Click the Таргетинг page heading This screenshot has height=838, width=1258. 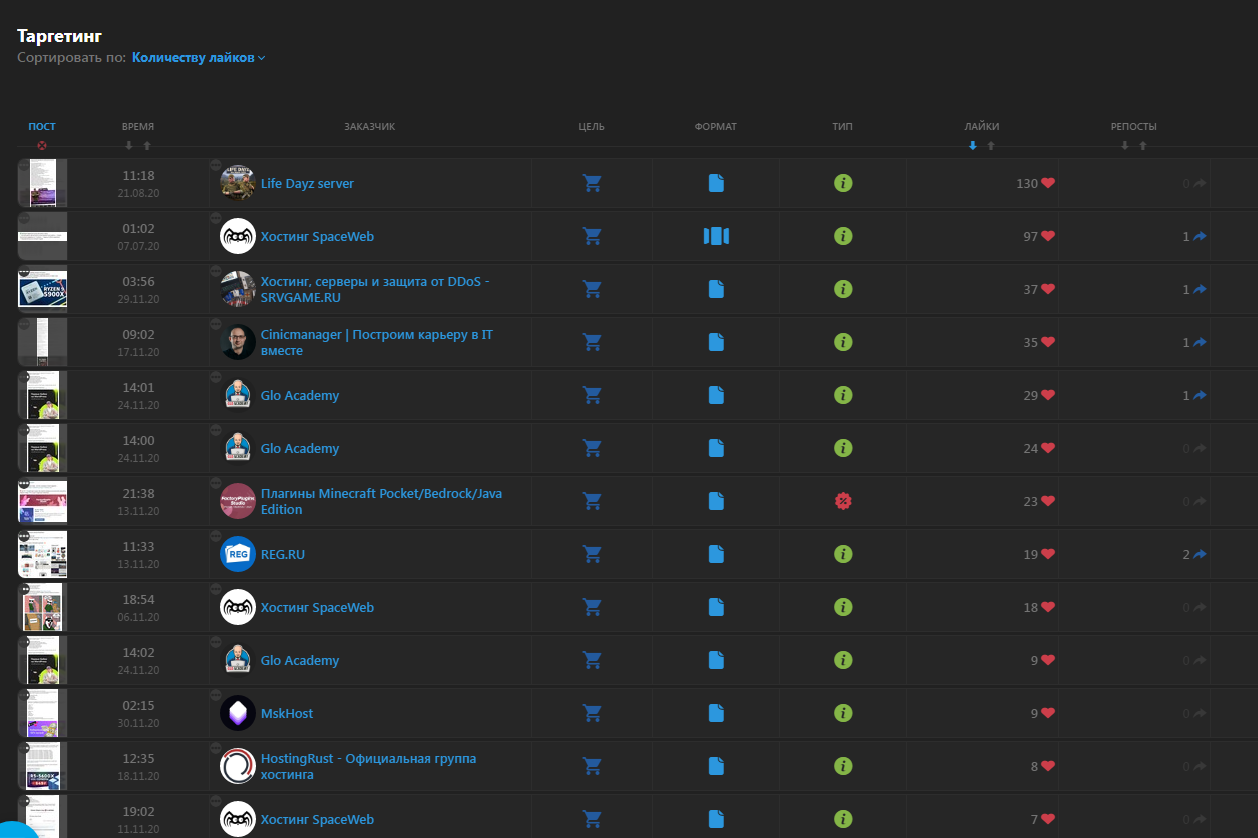60,36
